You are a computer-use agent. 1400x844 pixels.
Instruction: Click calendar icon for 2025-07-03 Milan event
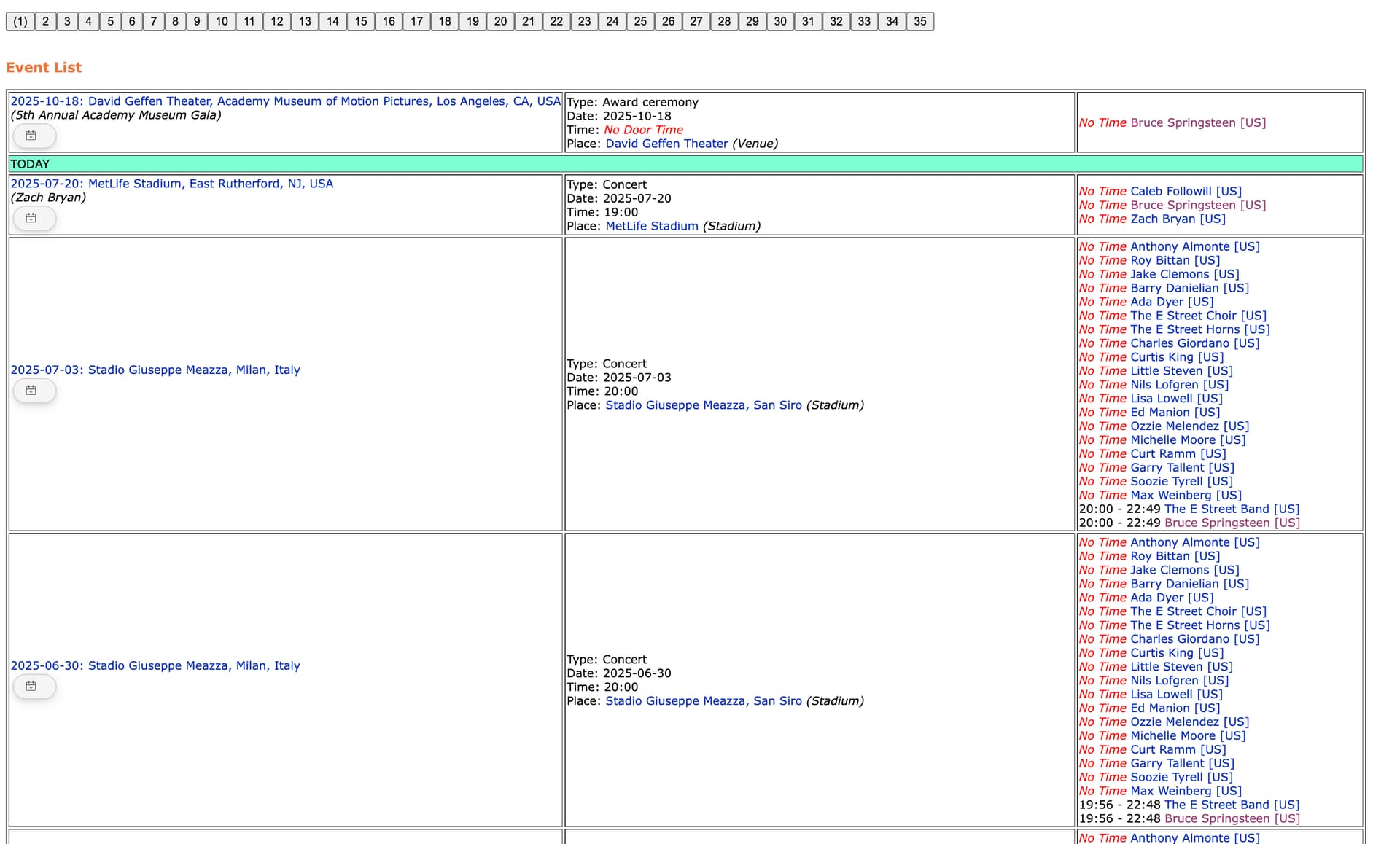34,391
